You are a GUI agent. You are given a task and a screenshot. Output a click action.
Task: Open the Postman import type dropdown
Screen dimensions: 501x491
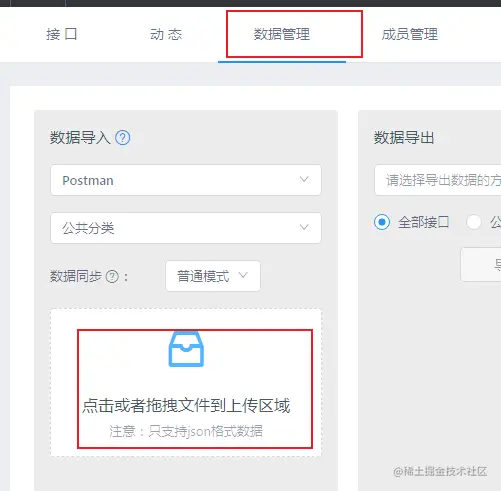tap(186, 180)
